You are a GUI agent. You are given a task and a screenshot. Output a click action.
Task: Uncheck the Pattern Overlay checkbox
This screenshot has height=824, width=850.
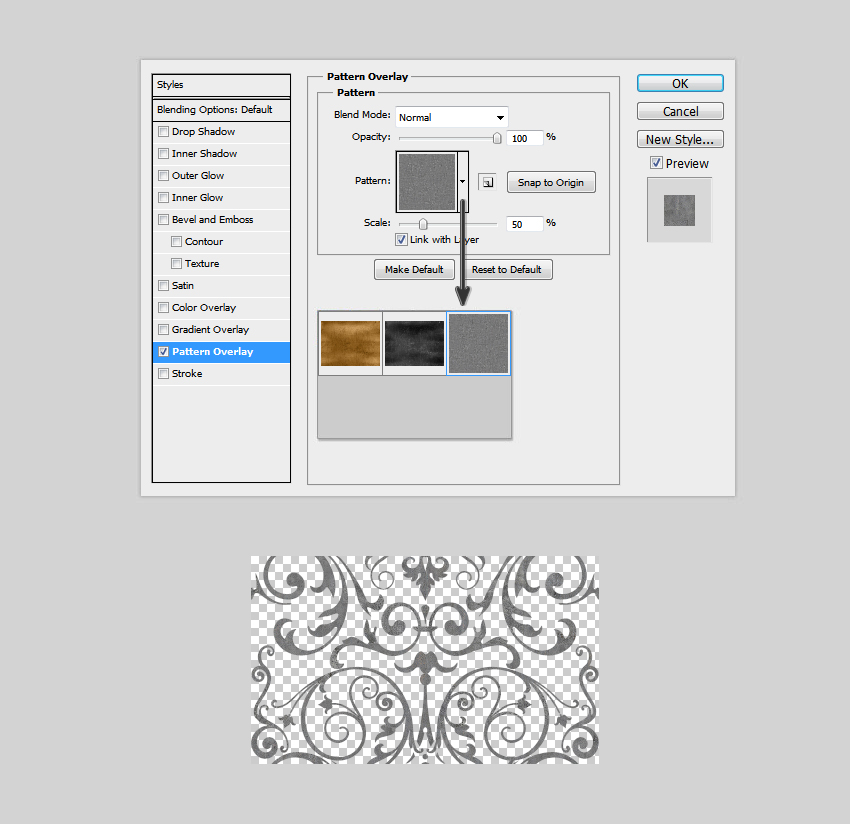(163, 351)
